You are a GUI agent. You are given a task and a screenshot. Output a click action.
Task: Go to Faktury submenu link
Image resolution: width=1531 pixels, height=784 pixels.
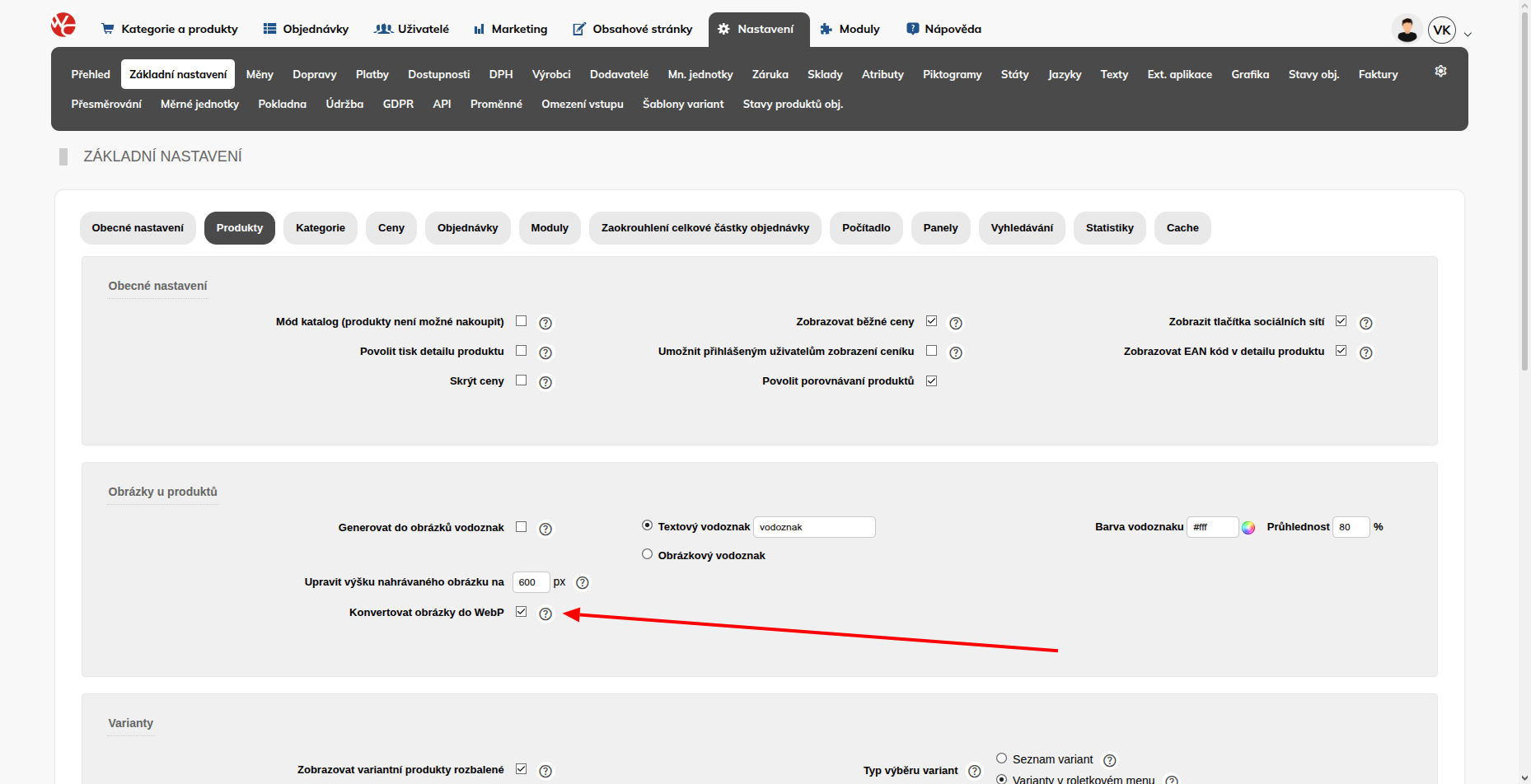(x=1378, y=74)
